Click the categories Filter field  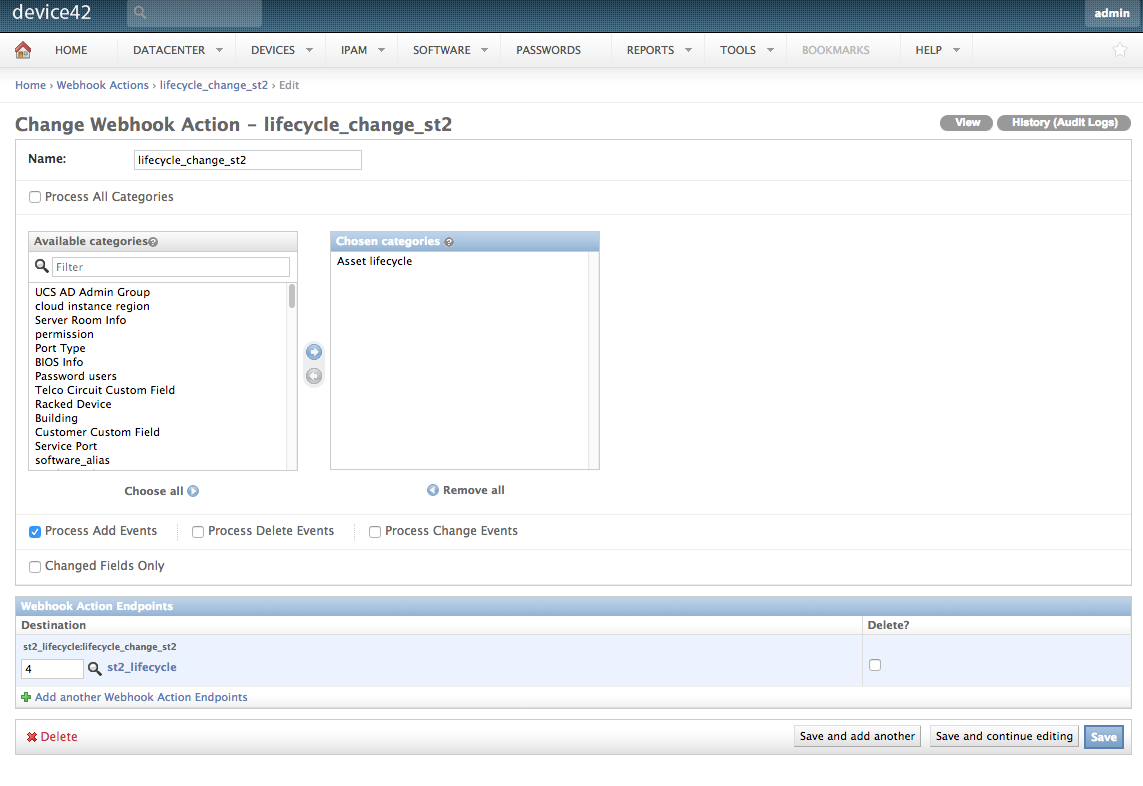[x=171, y=267]
